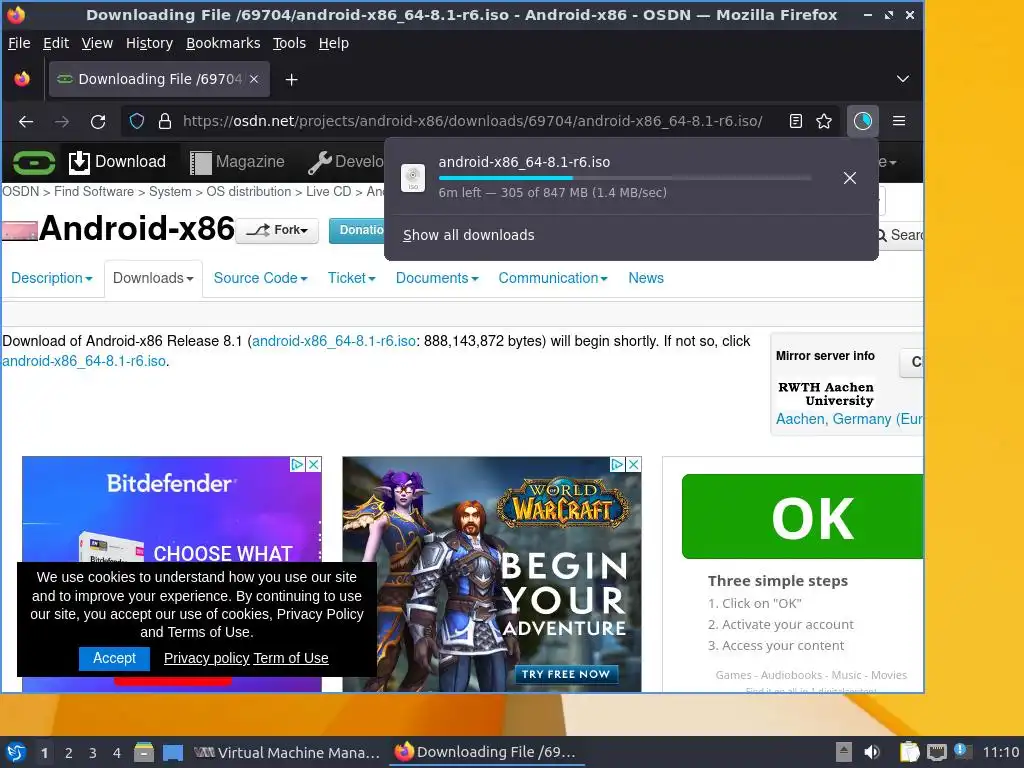Click the Donation button

point(357,231)
